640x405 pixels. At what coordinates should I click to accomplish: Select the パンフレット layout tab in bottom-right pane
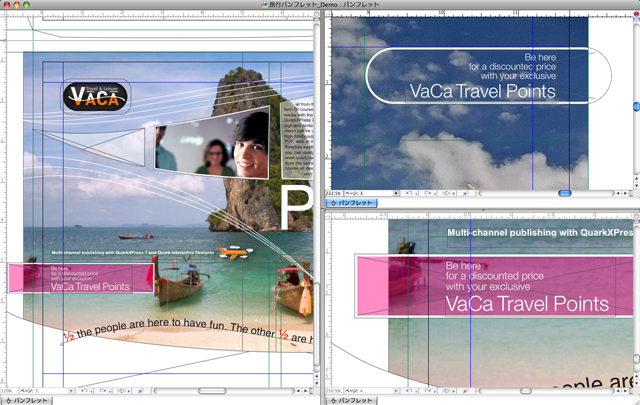pos(351,401)
